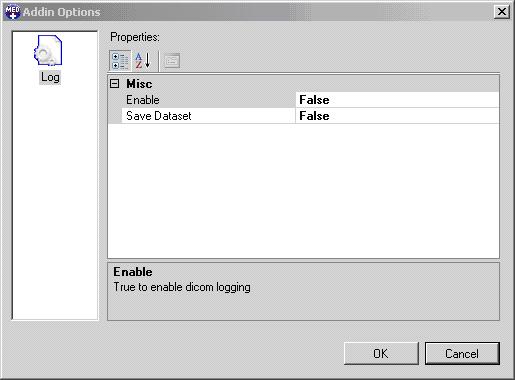Screen dimensions: 515x380
Task: Click empty area of the property grid
Action: coord(303,190)
